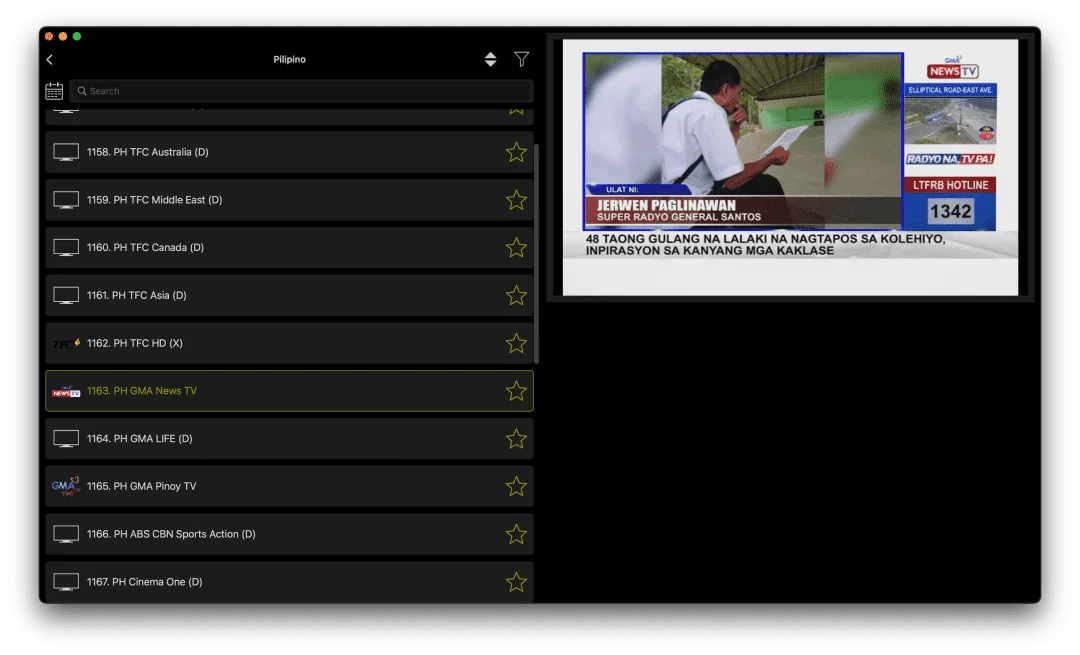The height and width of the screenshot is (655, 1080).
Task: Click TV icon of PH ABS CBN Sports Action
Action: point(66,534)
